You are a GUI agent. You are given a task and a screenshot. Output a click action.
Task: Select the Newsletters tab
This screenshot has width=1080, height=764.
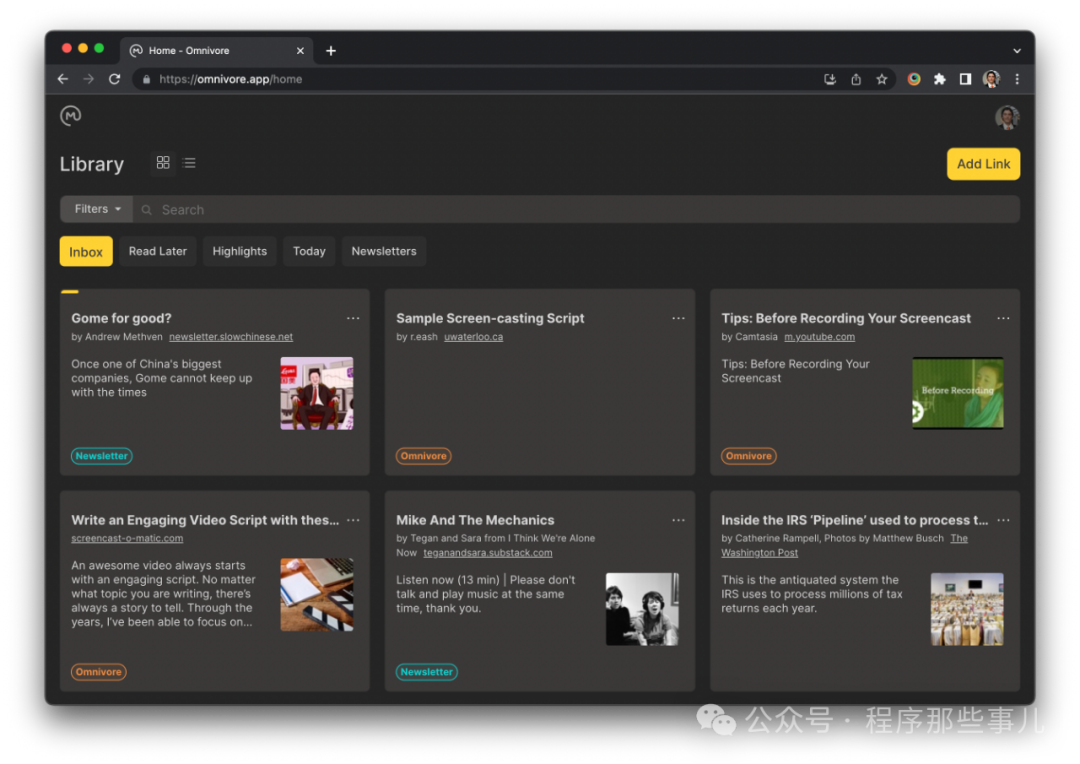(x=384, y=251)
